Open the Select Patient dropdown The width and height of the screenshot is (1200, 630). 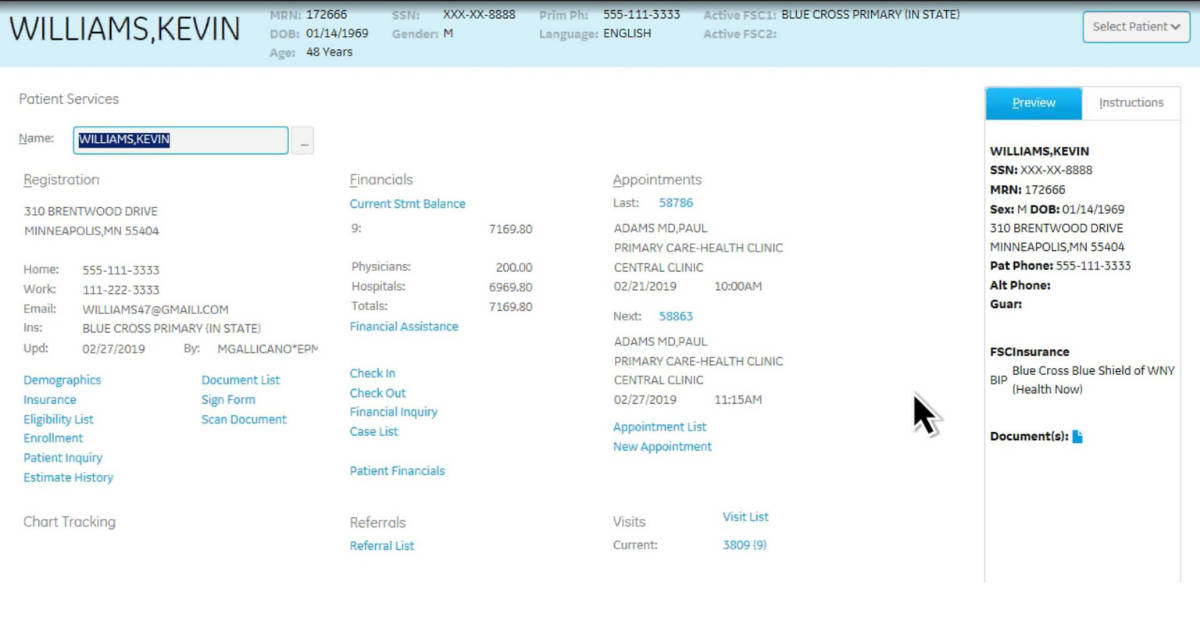click(x=1135, y=27)
